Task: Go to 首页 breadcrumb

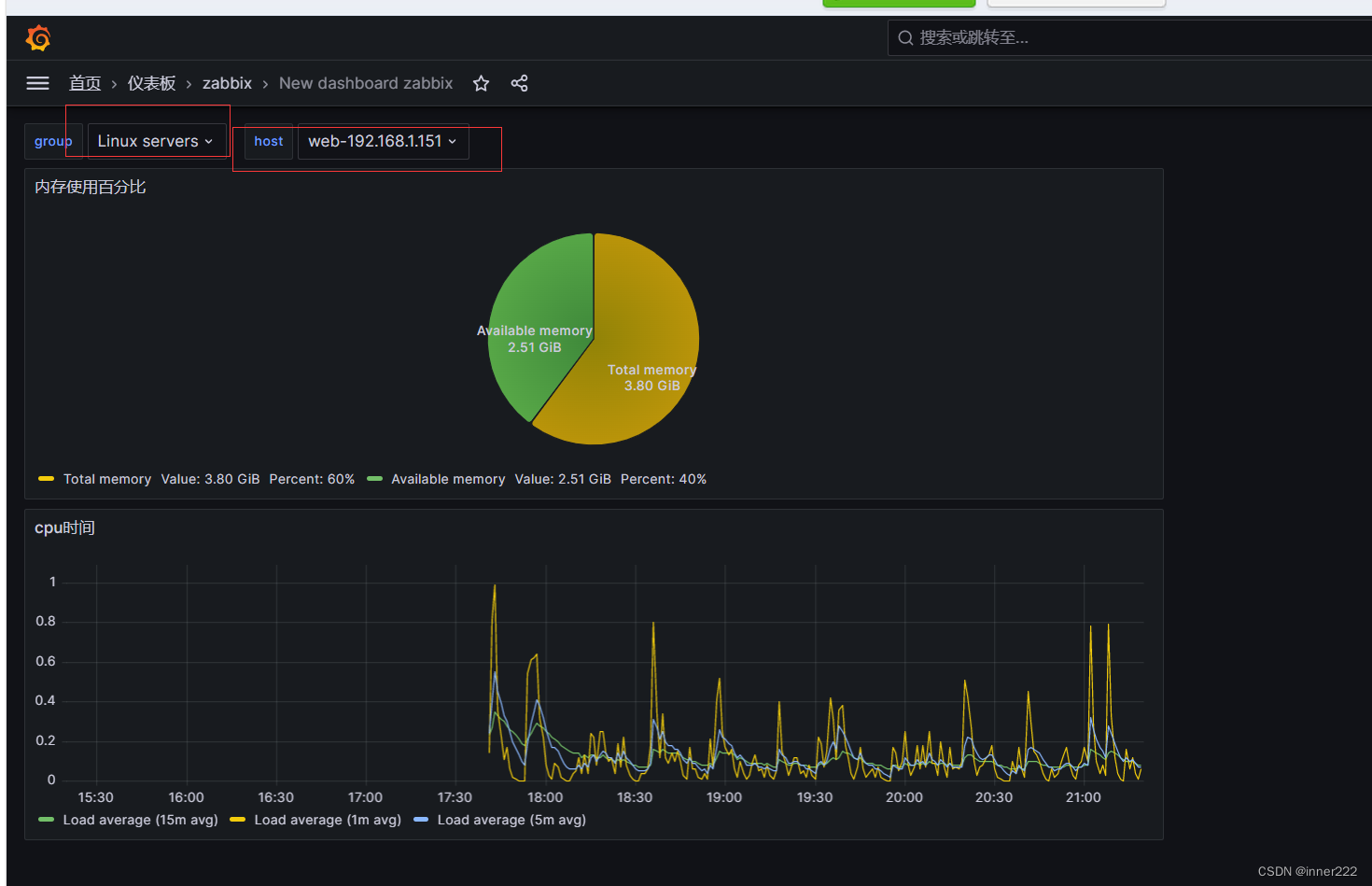Action: 85,83
